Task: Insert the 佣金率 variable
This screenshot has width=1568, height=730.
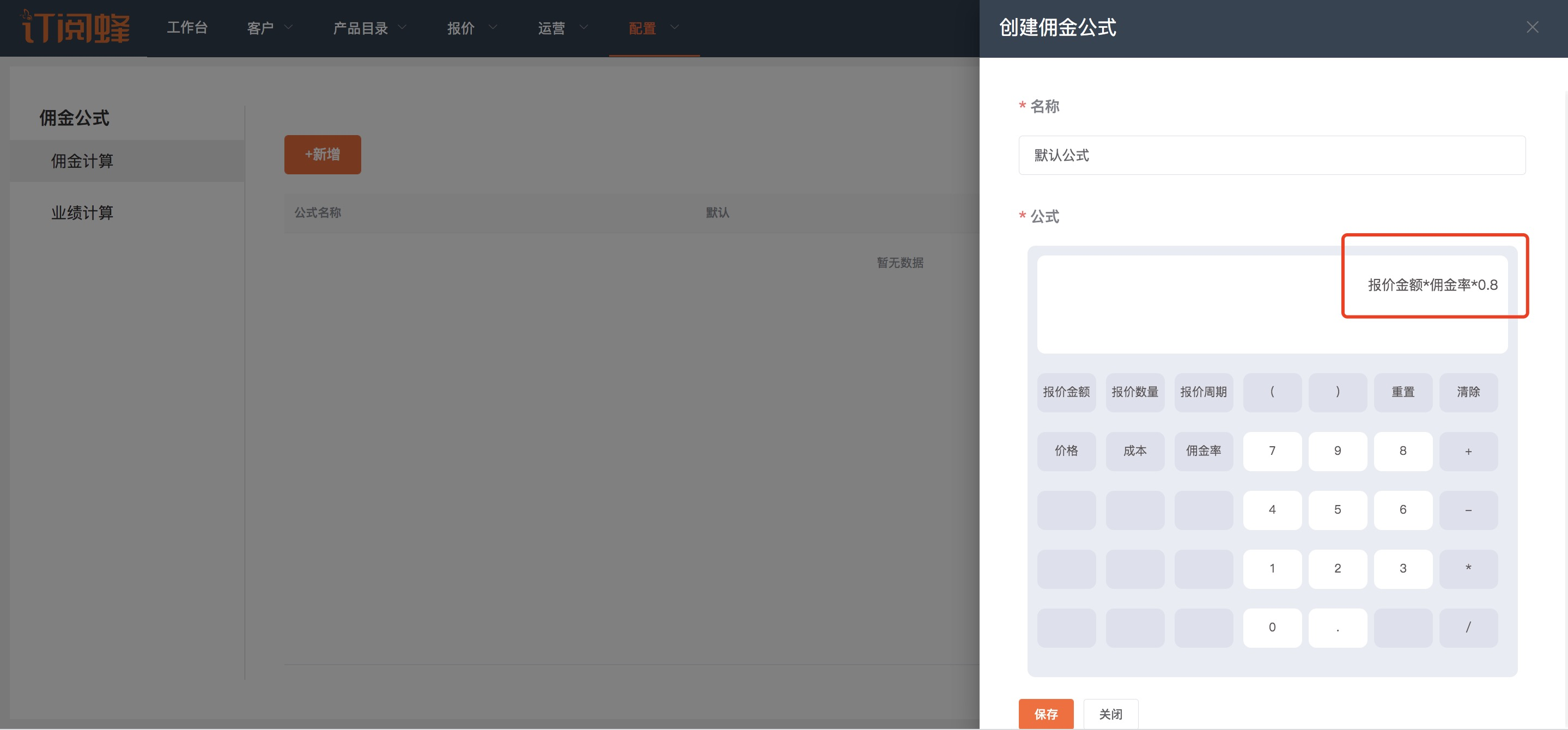Action: tap(1203, 451)
